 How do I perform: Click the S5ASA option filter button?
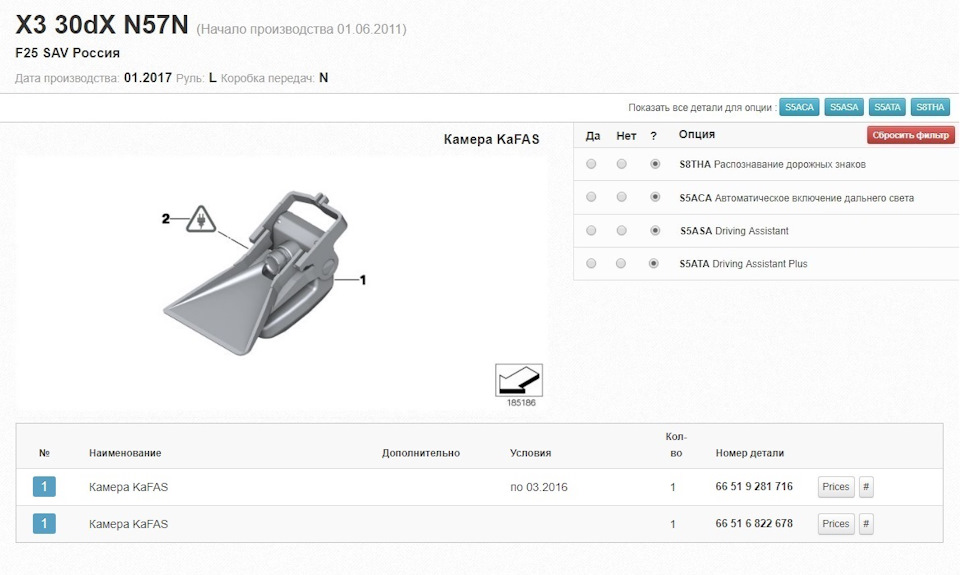tap(844, 107)
